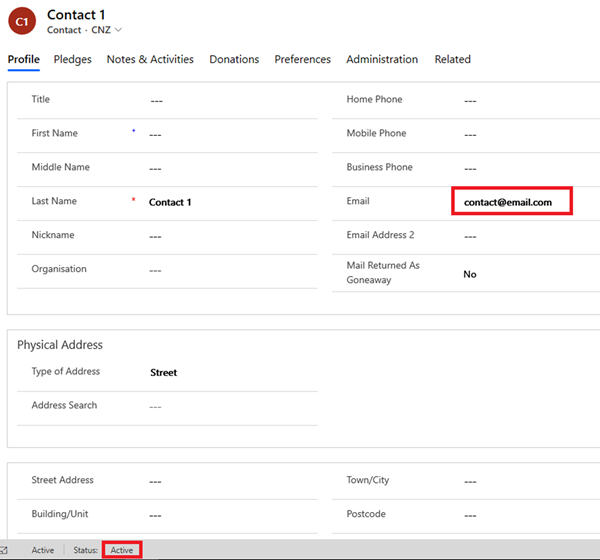
Task: Open the Type of Address dropdown
Action: pos(230,372)
